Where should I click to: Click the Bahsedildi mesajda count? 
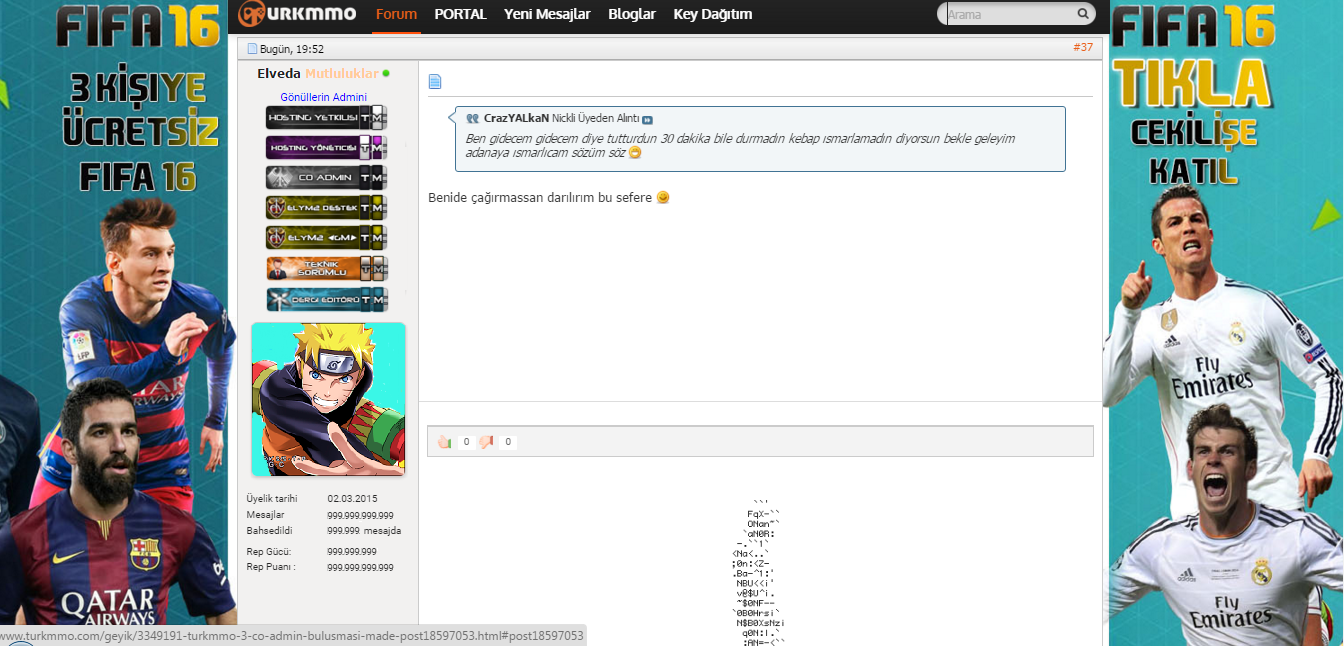click(364, 531)
